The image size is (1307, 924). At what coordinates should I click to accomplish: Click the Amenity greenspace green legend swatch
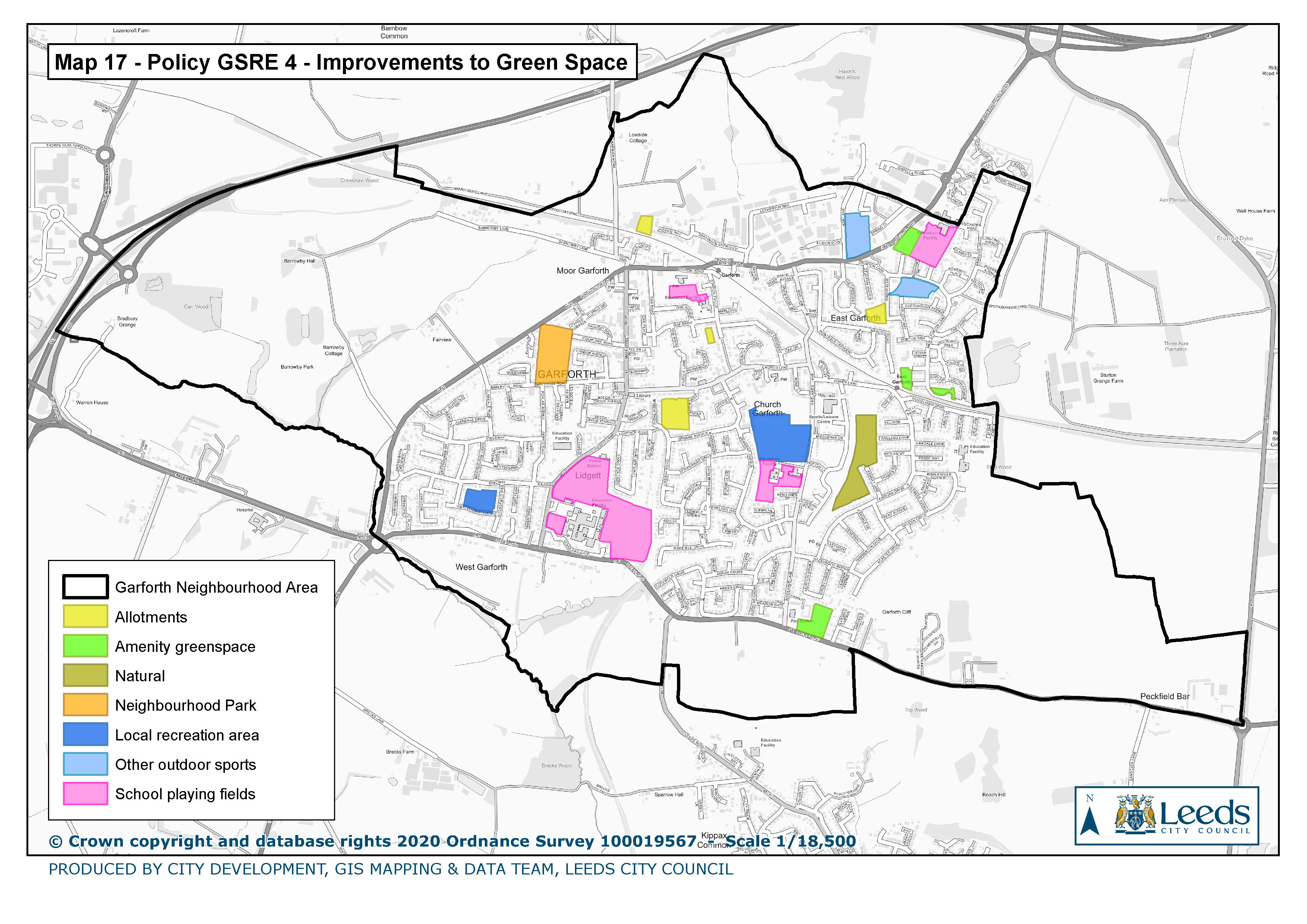pos(85,646)
